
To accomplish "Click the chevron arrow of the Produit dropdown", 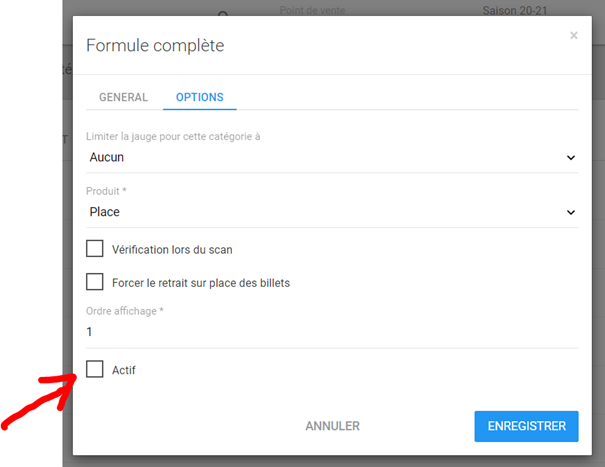I will [571, 213].
